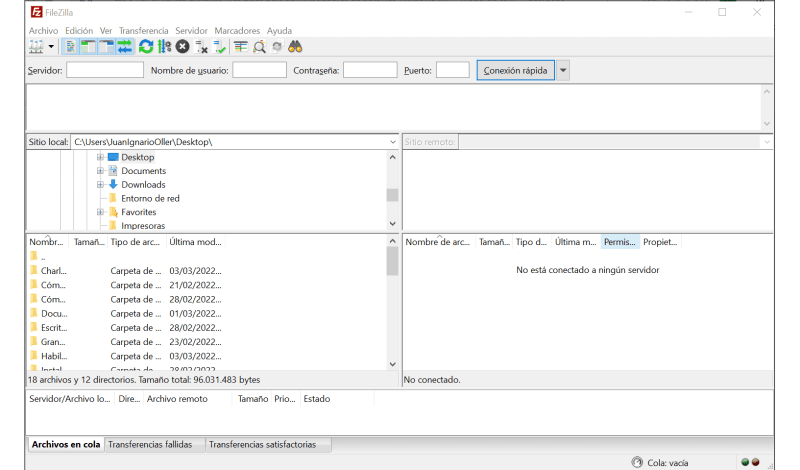Cancel the current operation with the X icon
800x470 pixels.
tap(183, 47)
